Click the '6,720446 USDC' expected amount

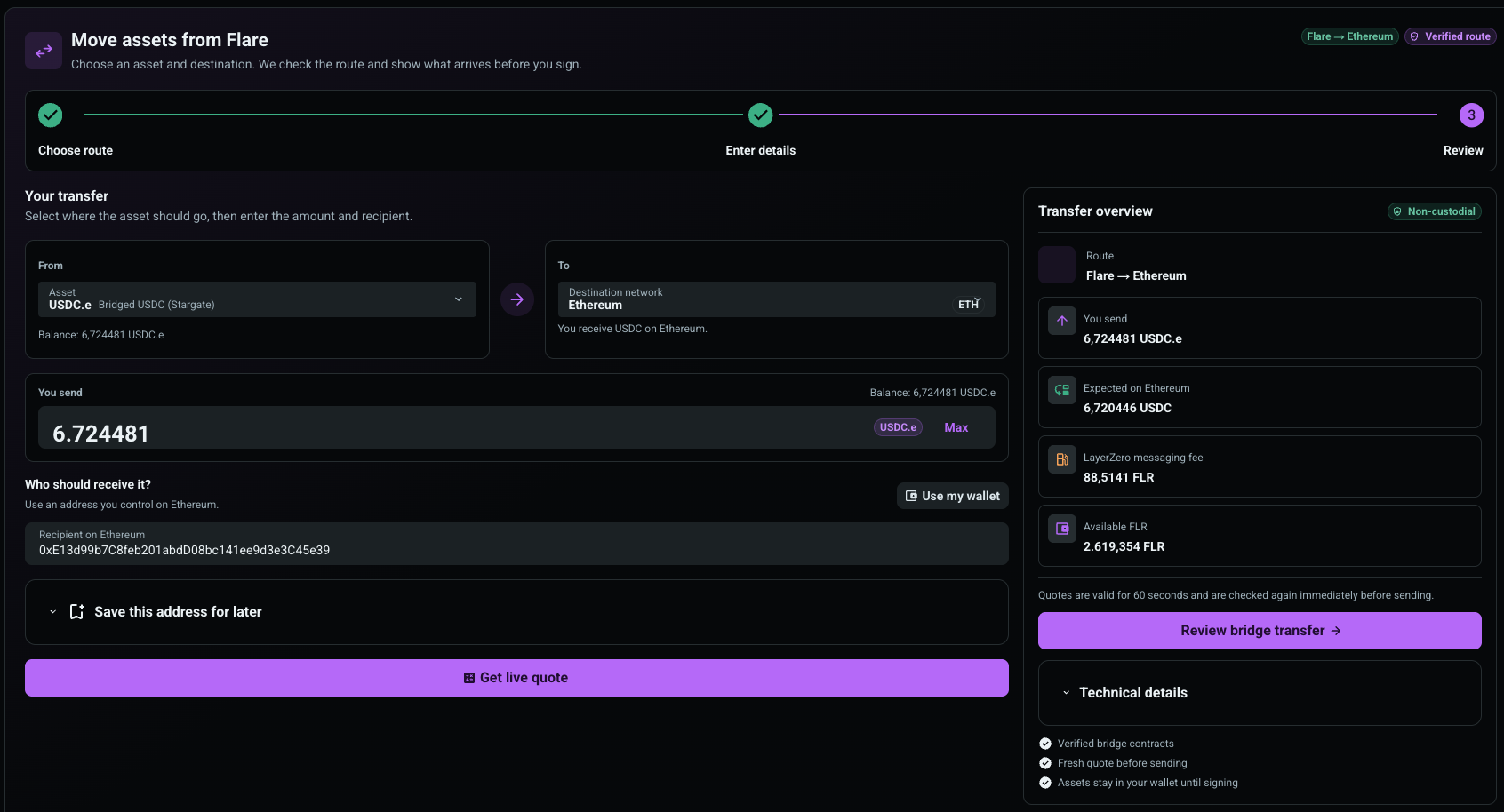[x=1127, y=408]
